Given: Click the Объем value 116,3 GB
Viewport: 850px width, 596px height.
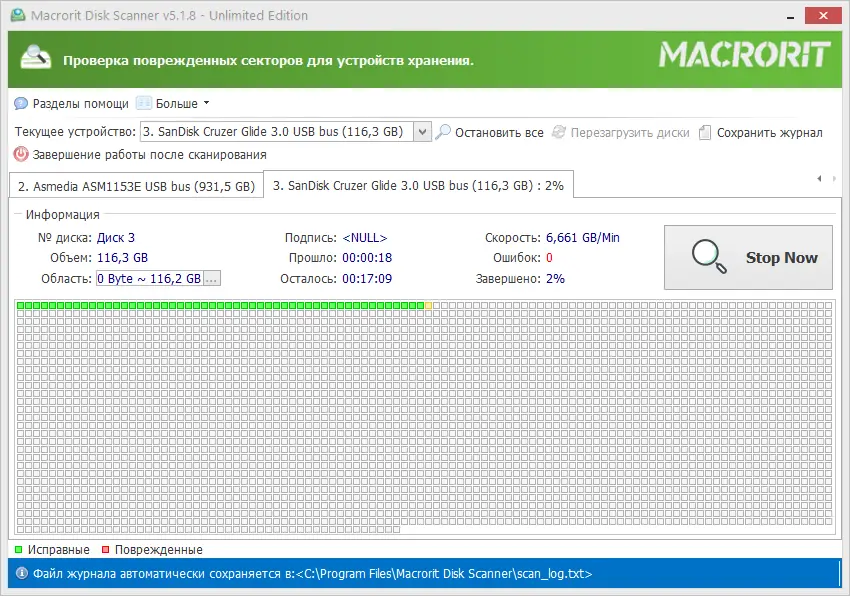Looking at the screenshot, I should point(123,258).
